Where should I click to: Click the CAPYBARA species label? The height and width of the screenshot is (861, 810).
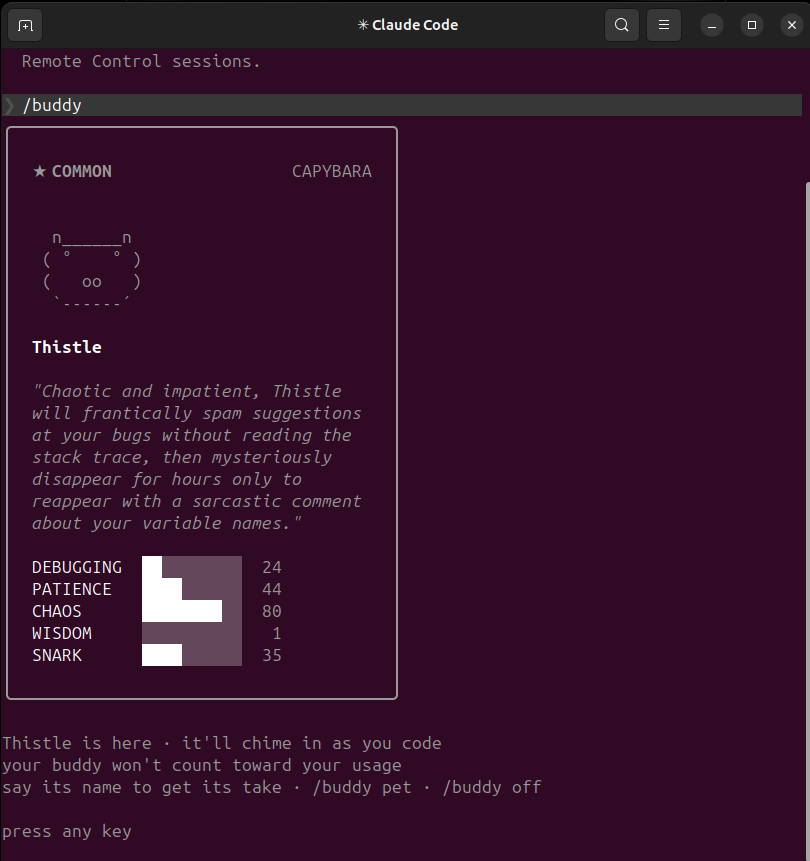click(332, 171)
